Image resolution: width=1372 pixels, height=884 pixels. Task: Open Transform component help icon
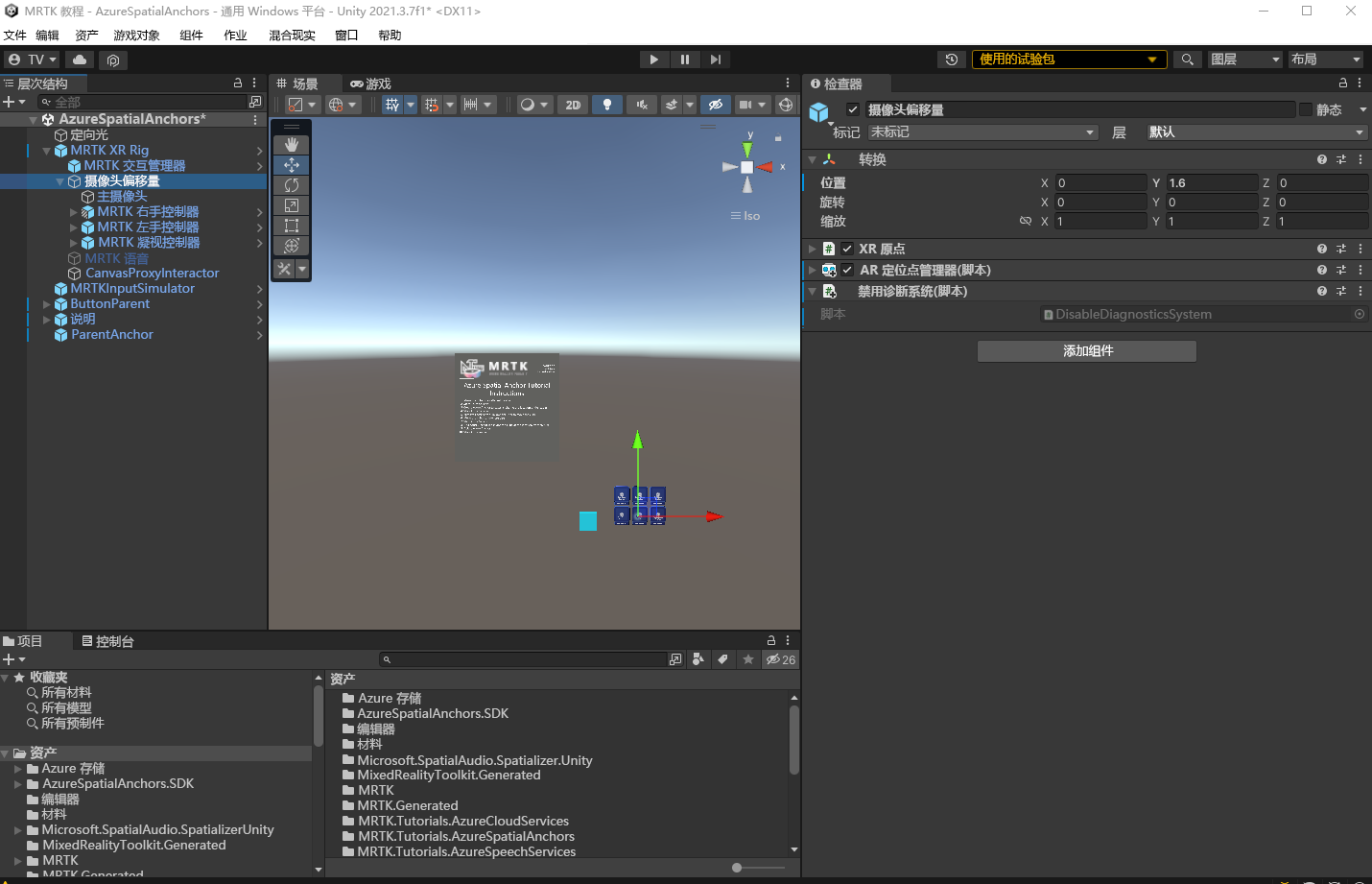(x=1322, y=159)
